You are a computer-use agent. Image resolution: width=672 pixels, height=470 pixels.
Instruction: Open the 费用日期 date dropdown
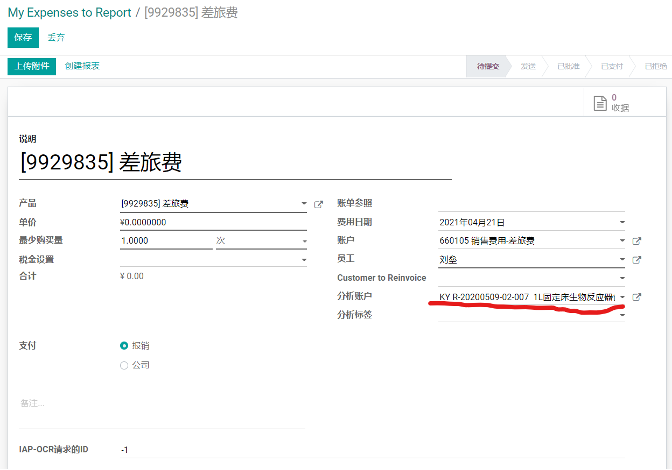[x=621, y=222]
